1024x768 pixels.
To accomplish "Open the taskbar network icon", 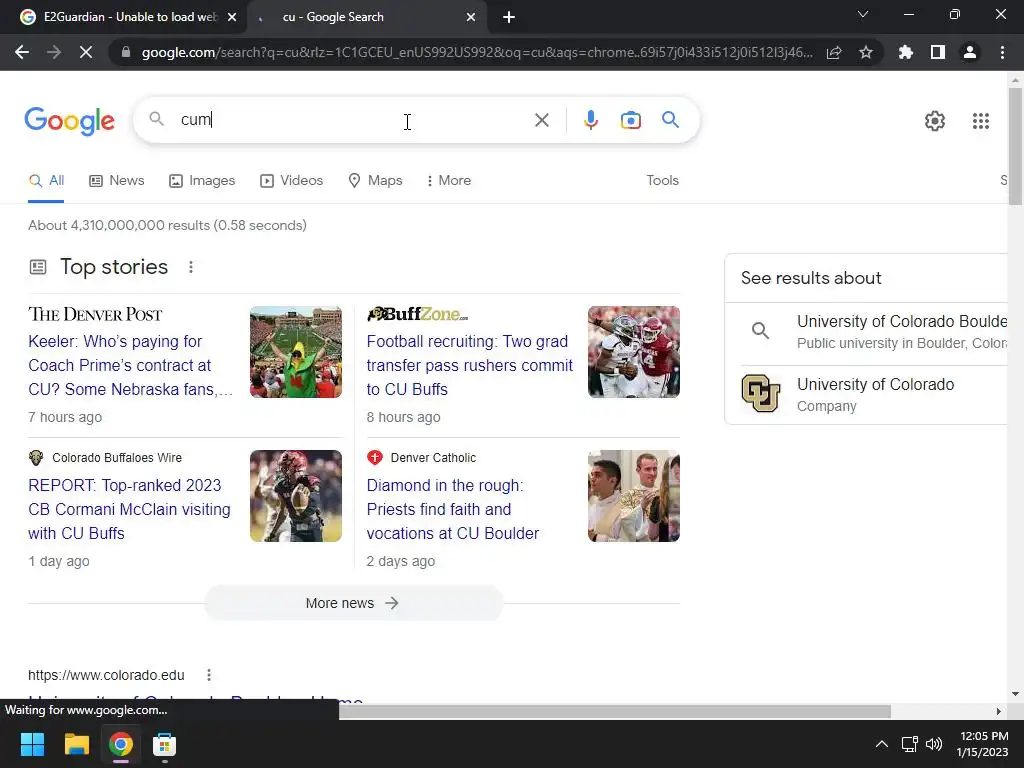I will tap(910, 744).
